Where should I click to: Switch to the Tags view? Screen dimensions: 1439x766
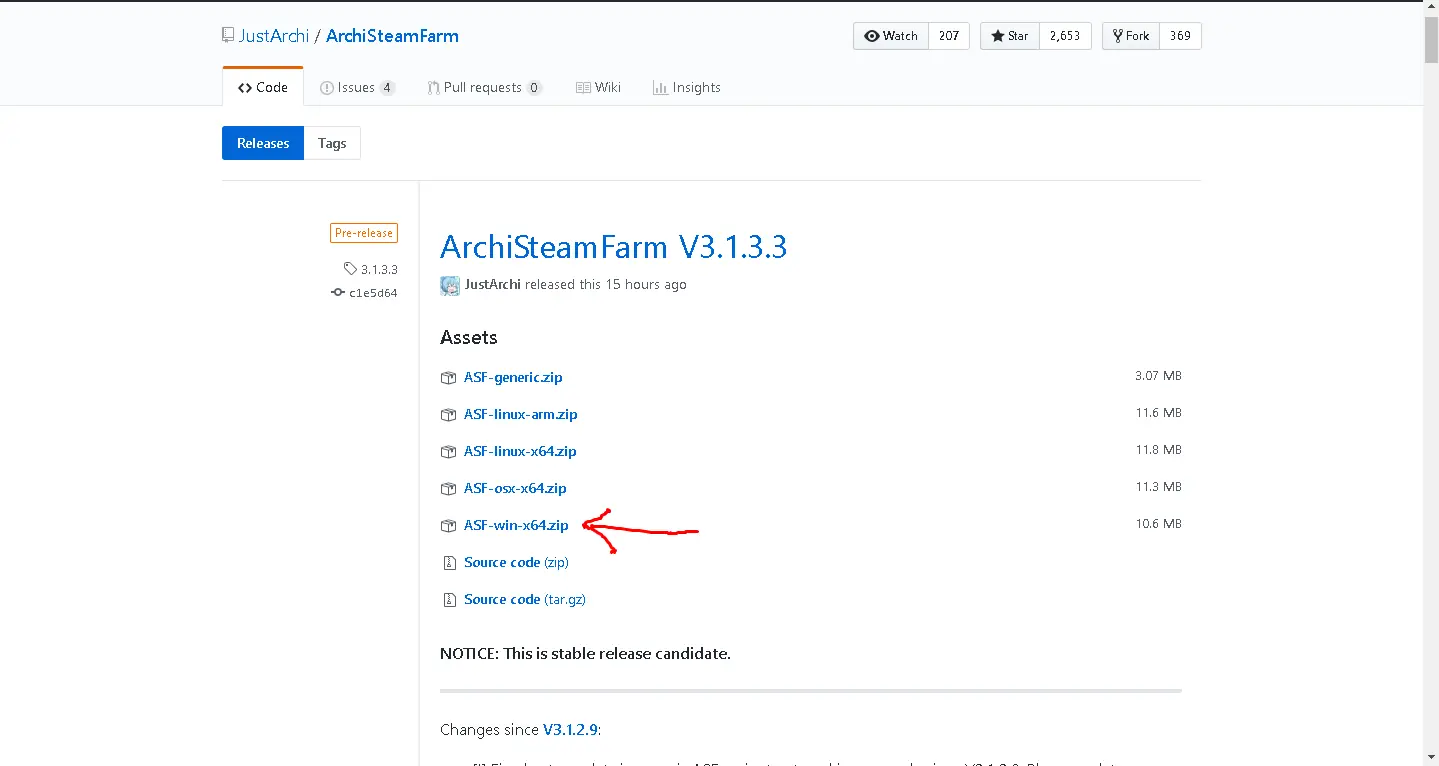tap(332, 143)
